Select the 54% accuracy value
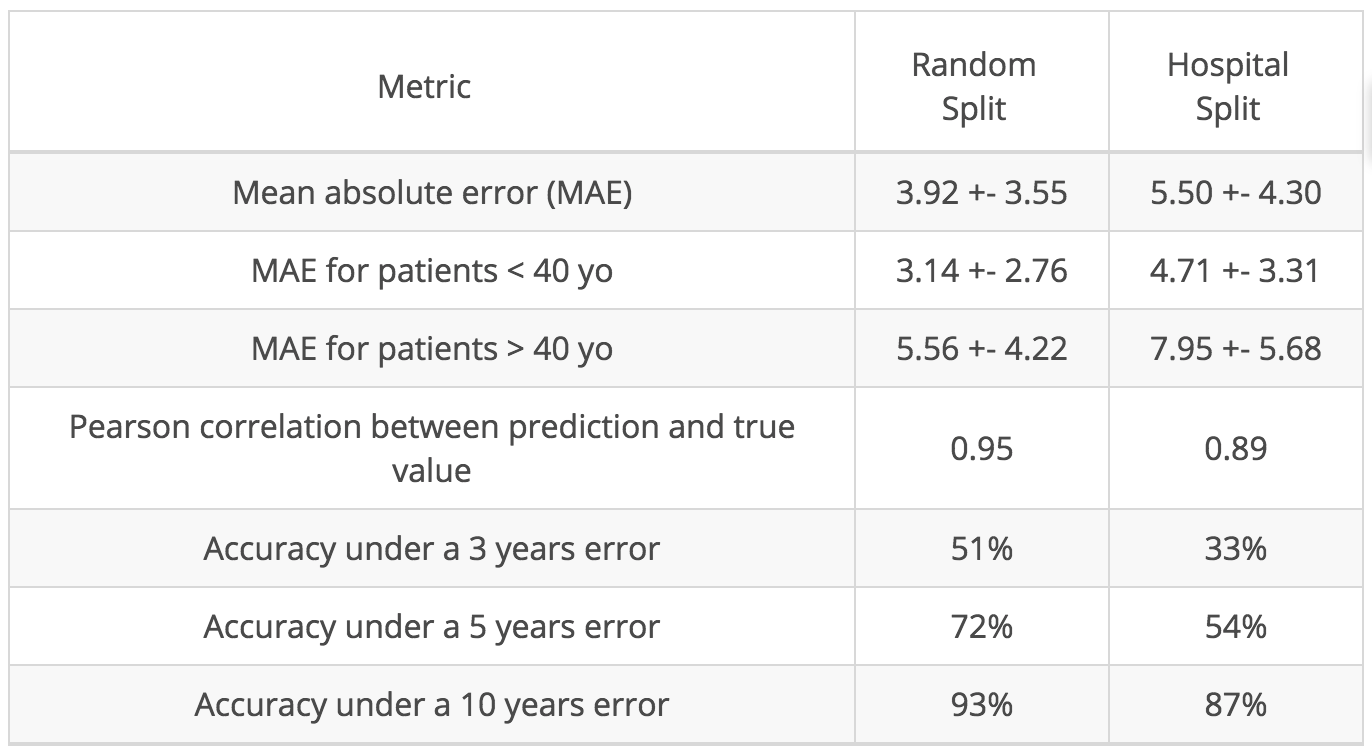This screenshot has height=754, width=1372. pyautogui.click(x=1235, y=627)
